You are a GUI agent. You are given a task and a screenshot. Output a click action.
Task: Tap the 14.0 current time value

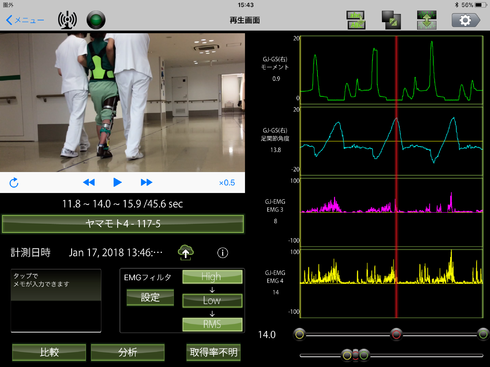tap(267, 335)
